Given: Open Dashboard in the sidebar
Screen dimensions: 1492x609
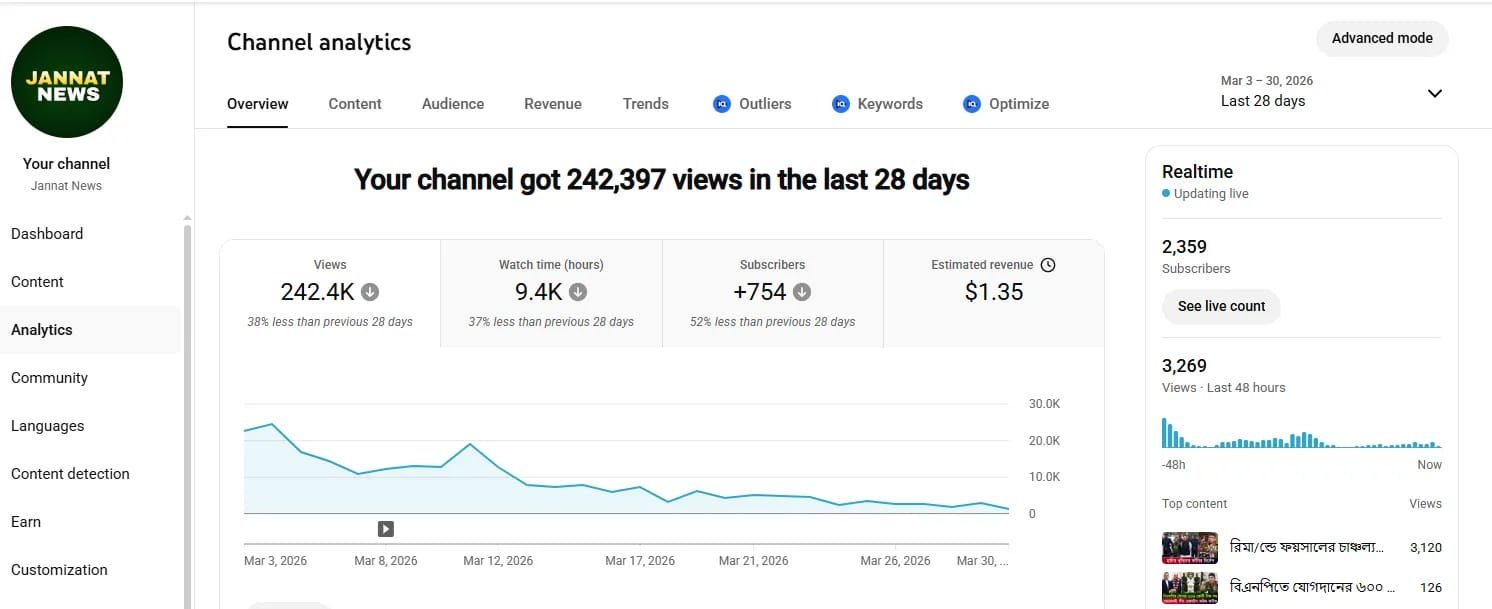Looking at the screenshot, I should tap(47, 234).
